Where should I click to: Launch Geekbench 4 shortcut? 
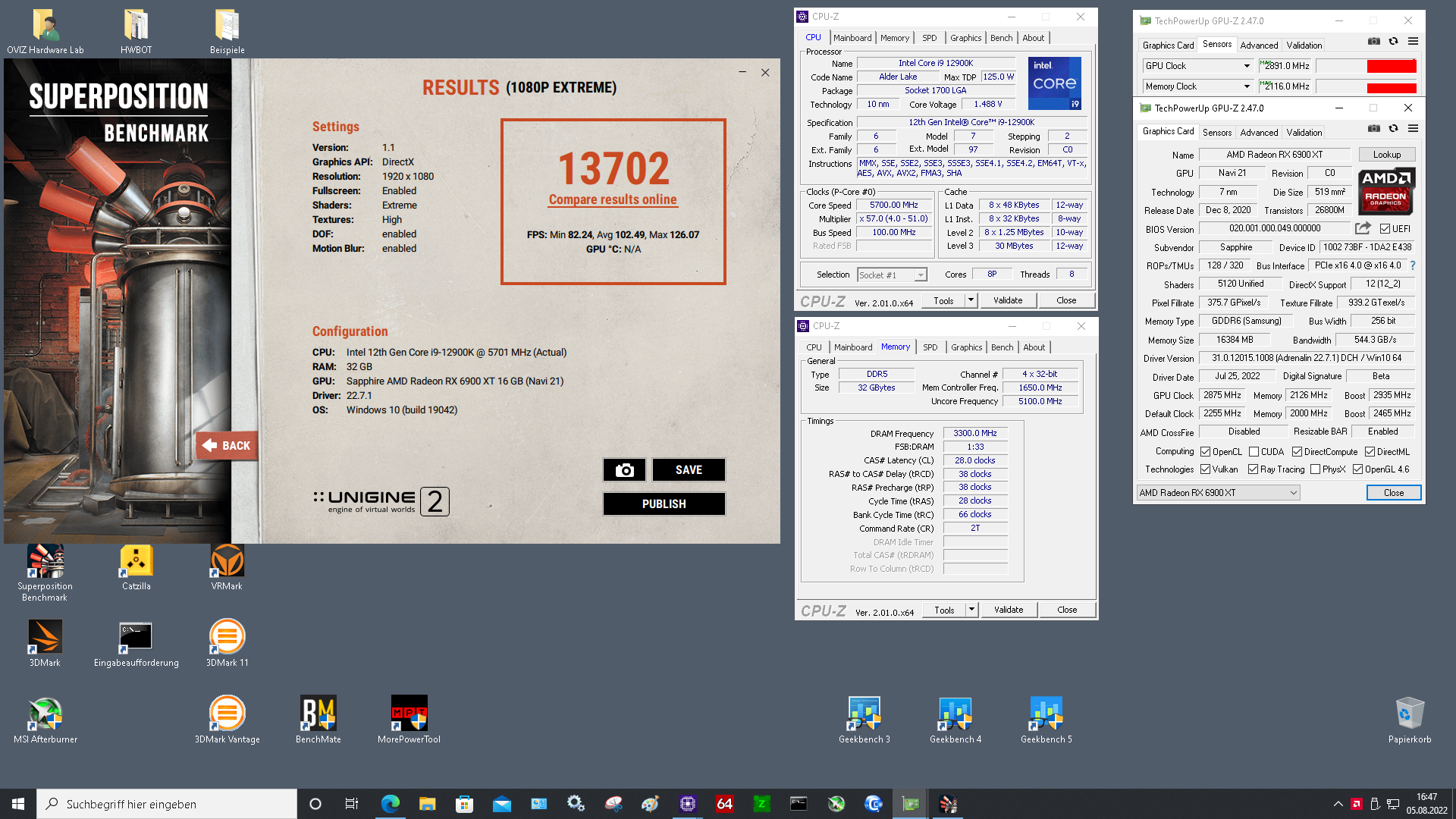[x=955, y=720]
